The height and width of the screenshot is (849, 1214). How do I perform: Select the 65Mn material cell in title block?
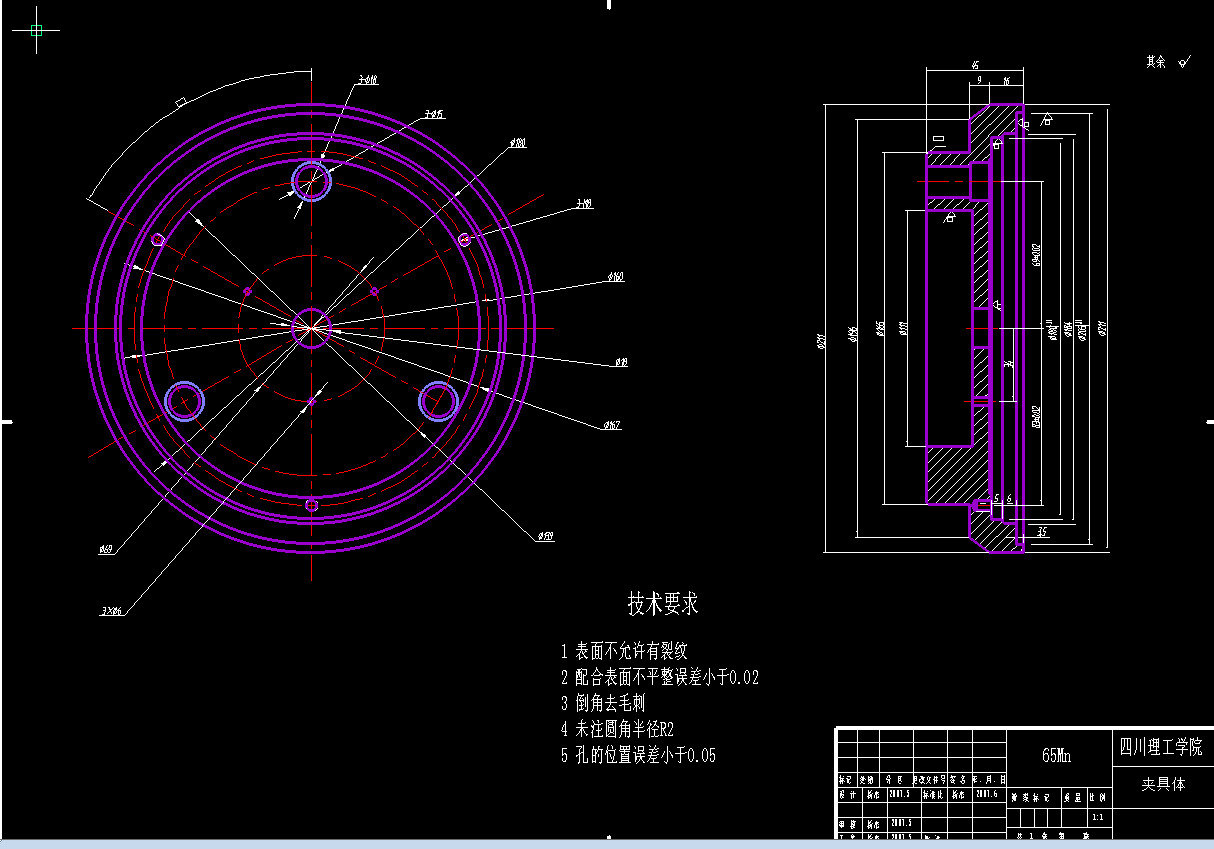coord(1056,754)
